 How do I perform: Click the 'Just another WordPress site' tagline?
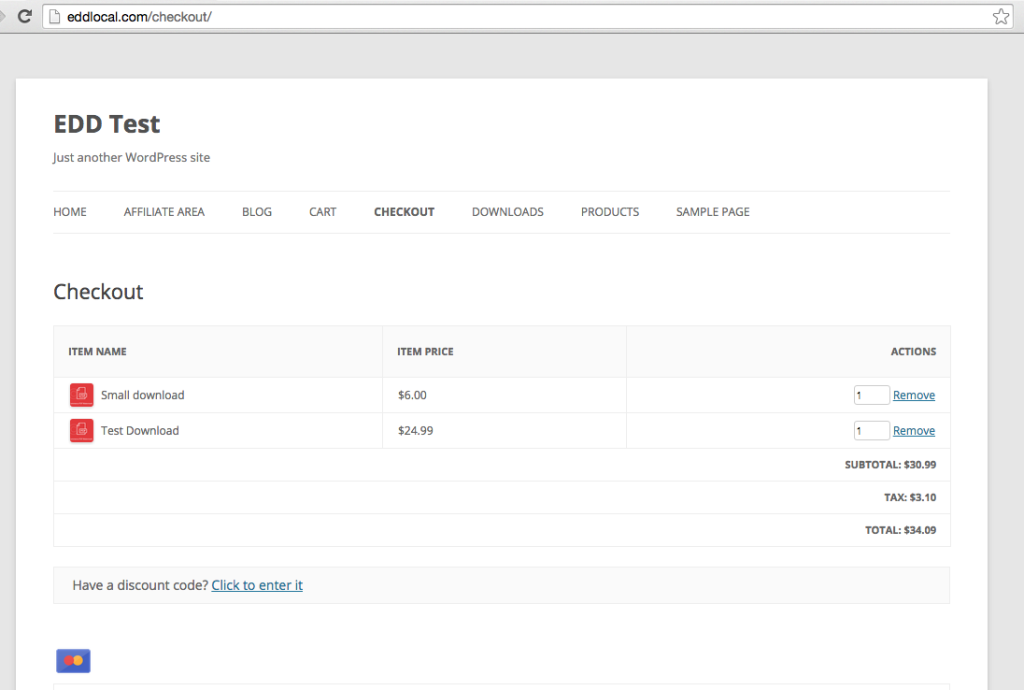131,157
